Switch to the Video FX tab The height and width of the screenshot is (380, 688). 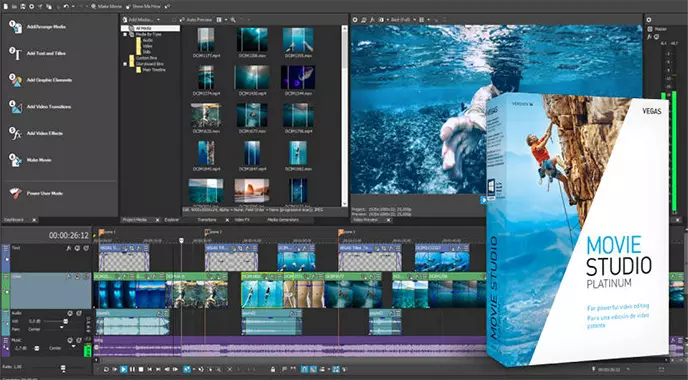tap(242, 219)
